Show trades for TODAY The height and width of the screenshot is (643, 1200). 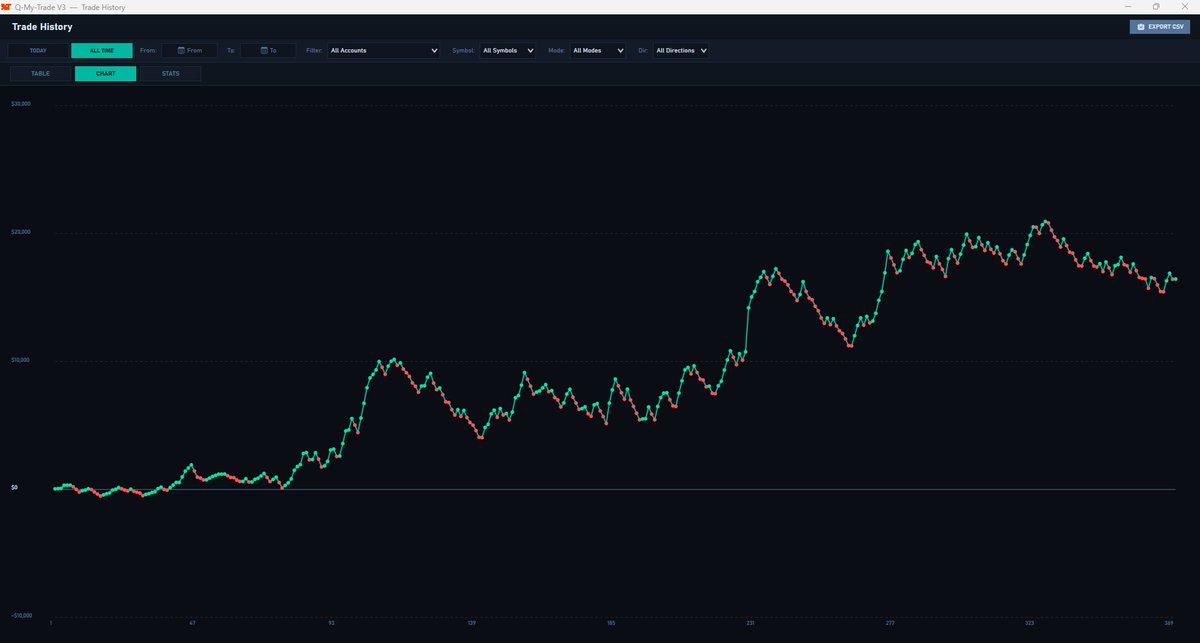pyautogui.click(x=38, y=50)
